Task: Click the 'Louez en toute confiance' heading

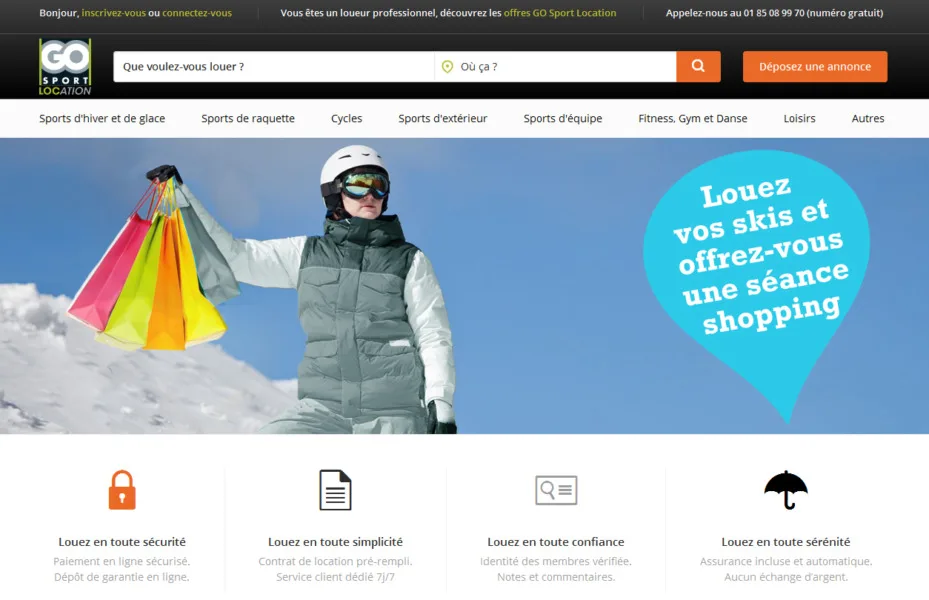Action: [556, 542]
